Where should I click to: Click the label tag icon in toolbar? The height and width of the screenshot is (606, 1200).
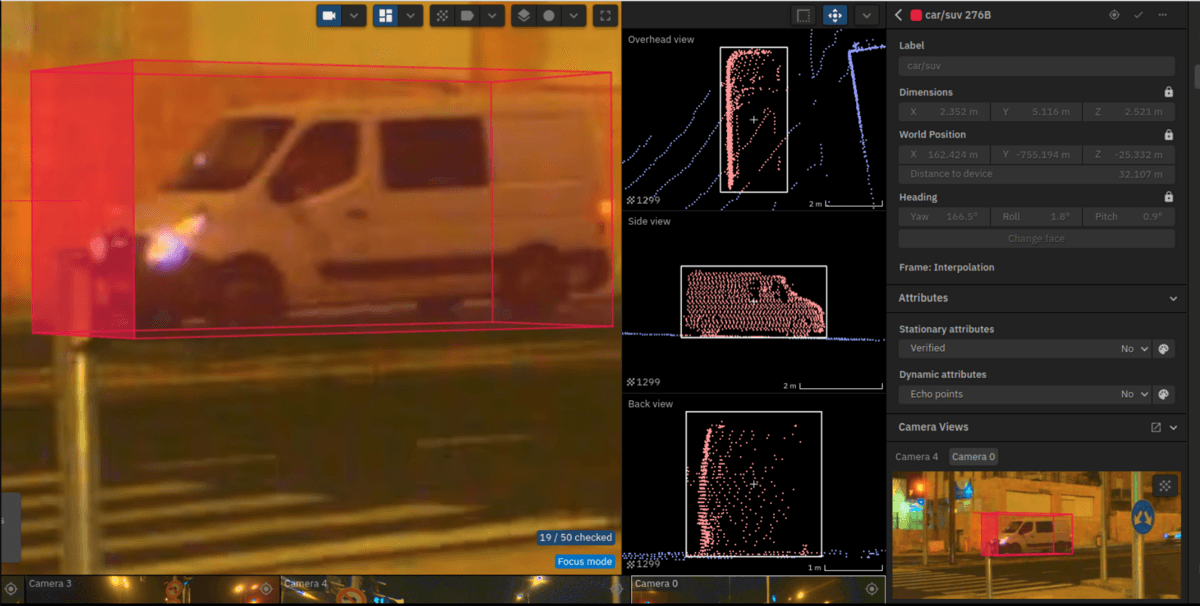[x=466, y=16]
